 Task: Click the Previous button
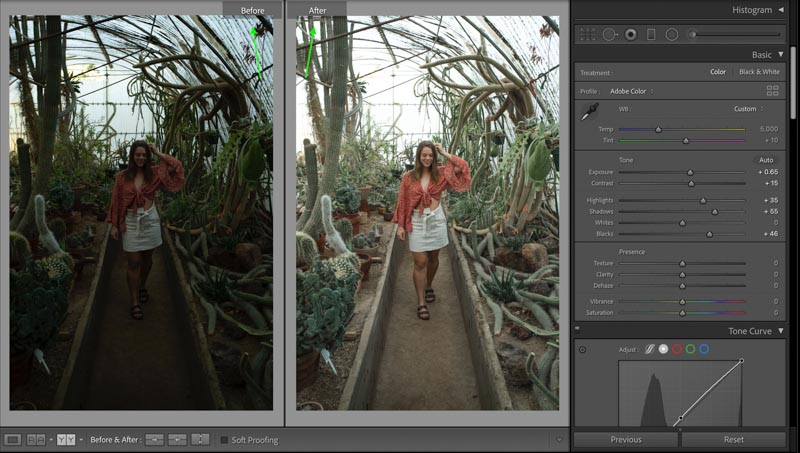click(x=626, y=439)
